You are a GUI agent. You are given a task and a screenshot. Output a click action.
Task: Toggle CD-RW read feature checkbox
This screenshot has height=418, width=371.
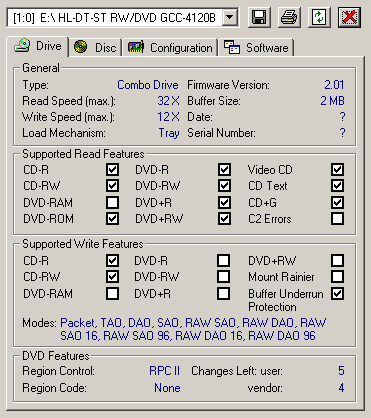pyautogui.click(x=113, y=185)
